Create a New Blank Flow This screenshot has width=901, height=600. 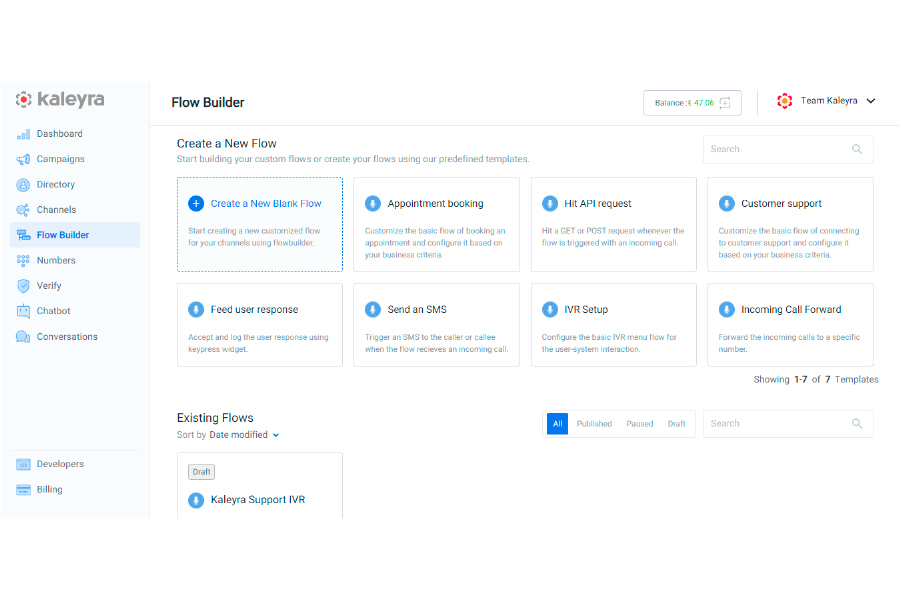(260, 224)
